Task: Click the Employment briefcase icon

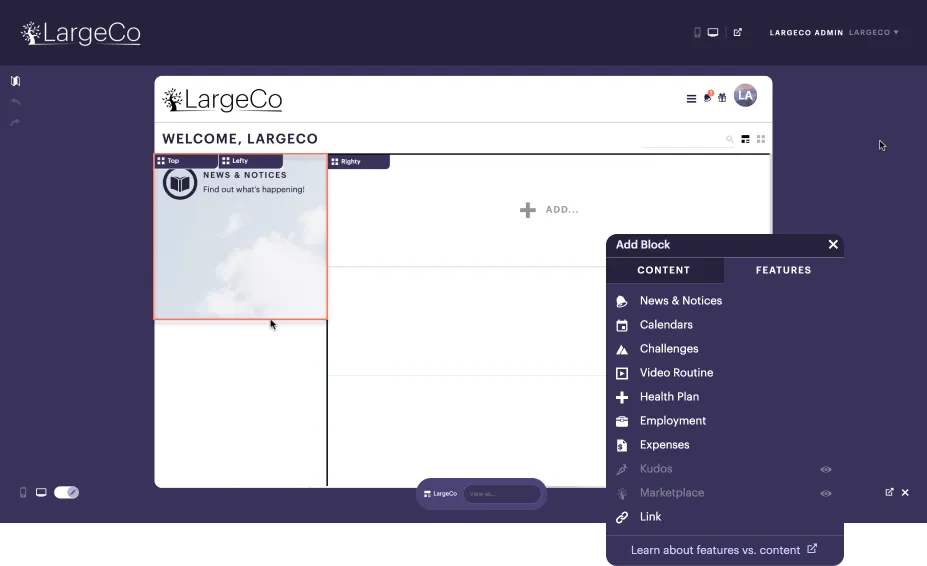Action: pos(621,421)
